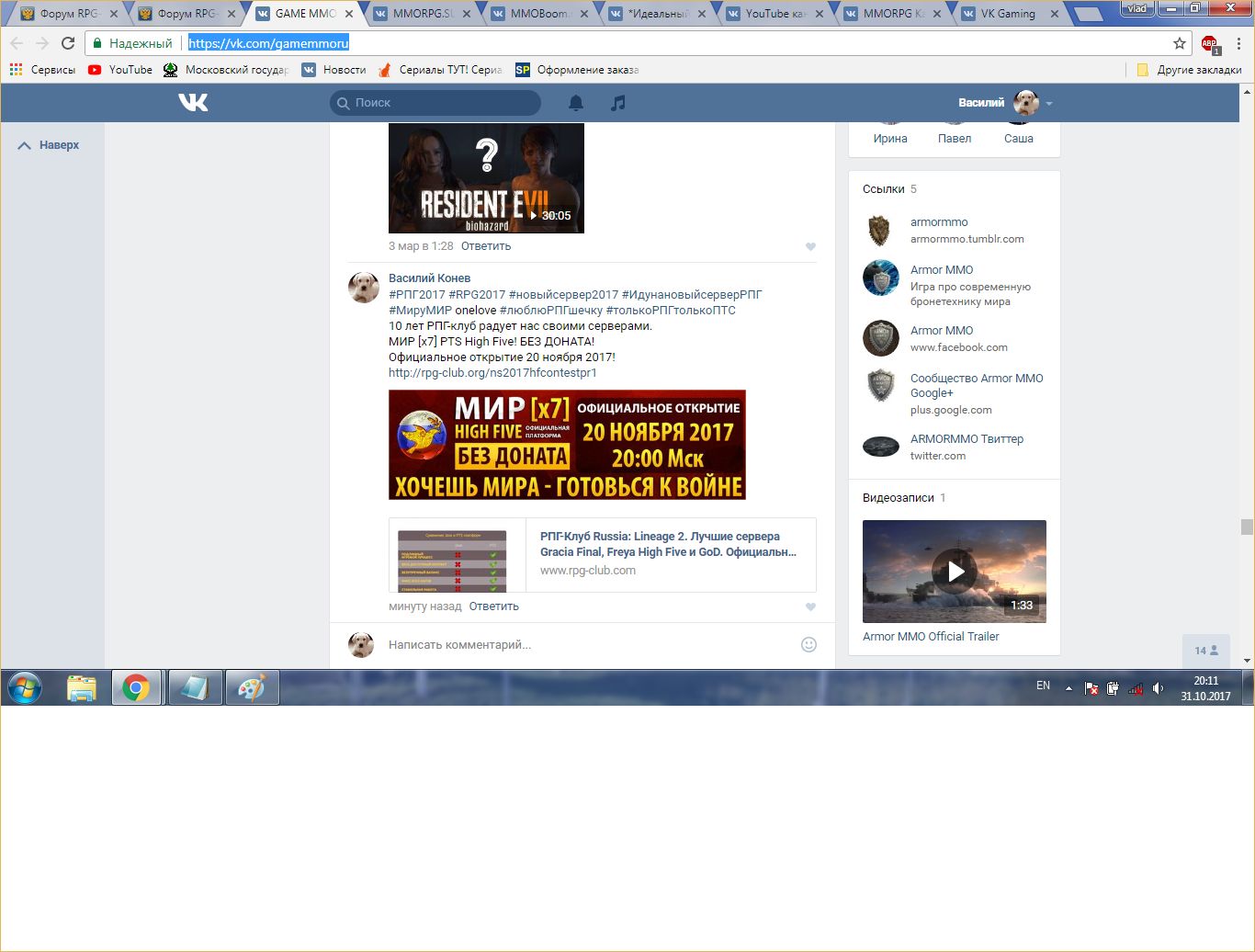Open the ARMORMMO Твиттер link icon

880,447
